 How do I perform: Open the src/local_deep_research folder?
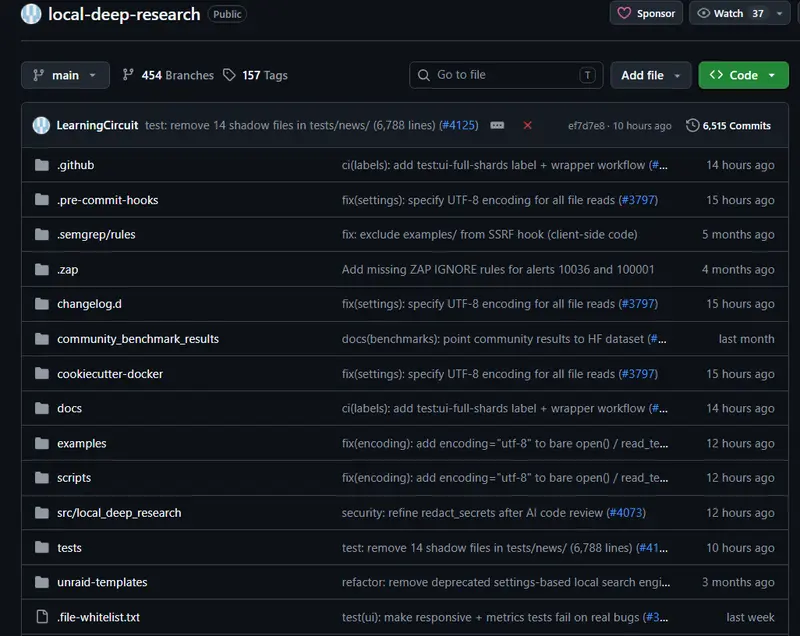pyautogui.click(x=119, y=513)
